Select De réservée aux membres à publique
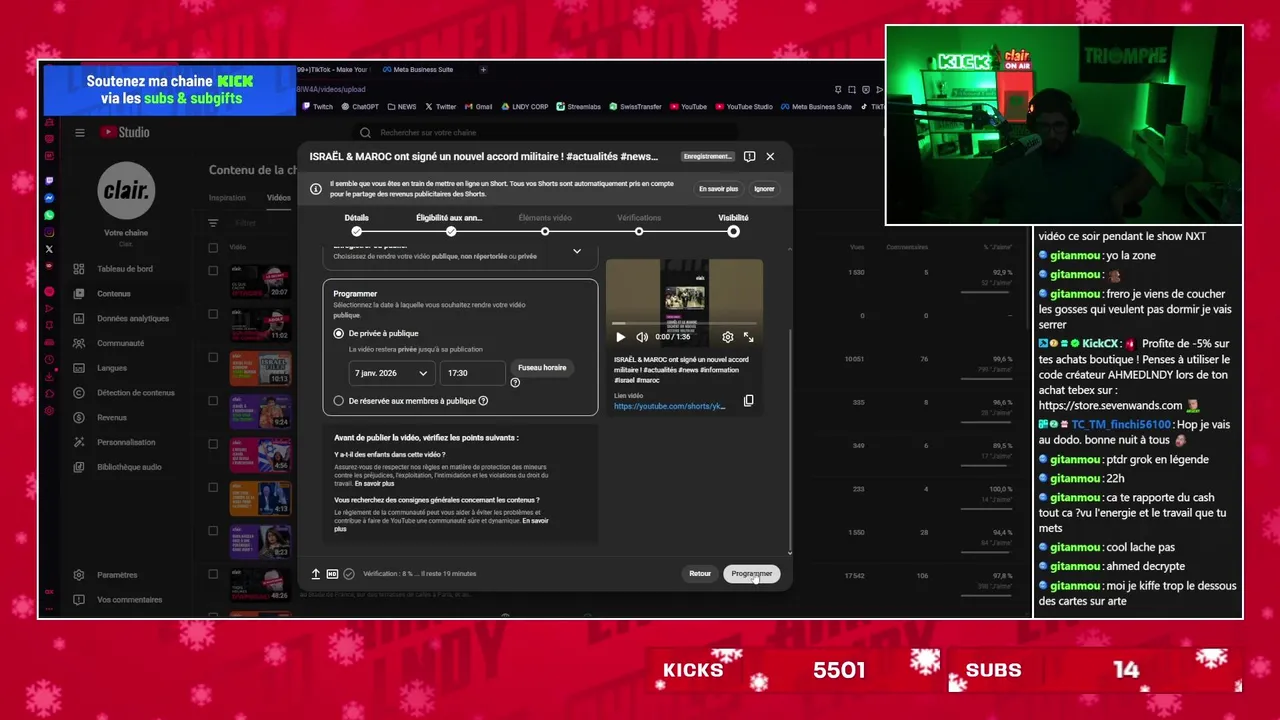The height and width of the screenshot is (720, 1280). tap(339, 401)
